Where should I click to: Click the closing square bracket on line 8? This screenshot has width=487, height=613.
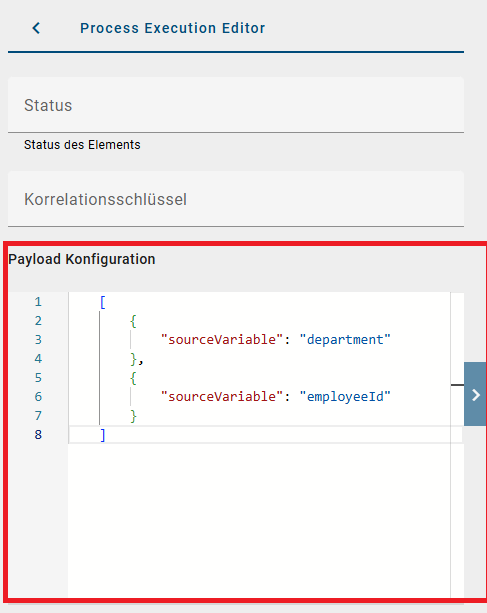pos(103,435)
